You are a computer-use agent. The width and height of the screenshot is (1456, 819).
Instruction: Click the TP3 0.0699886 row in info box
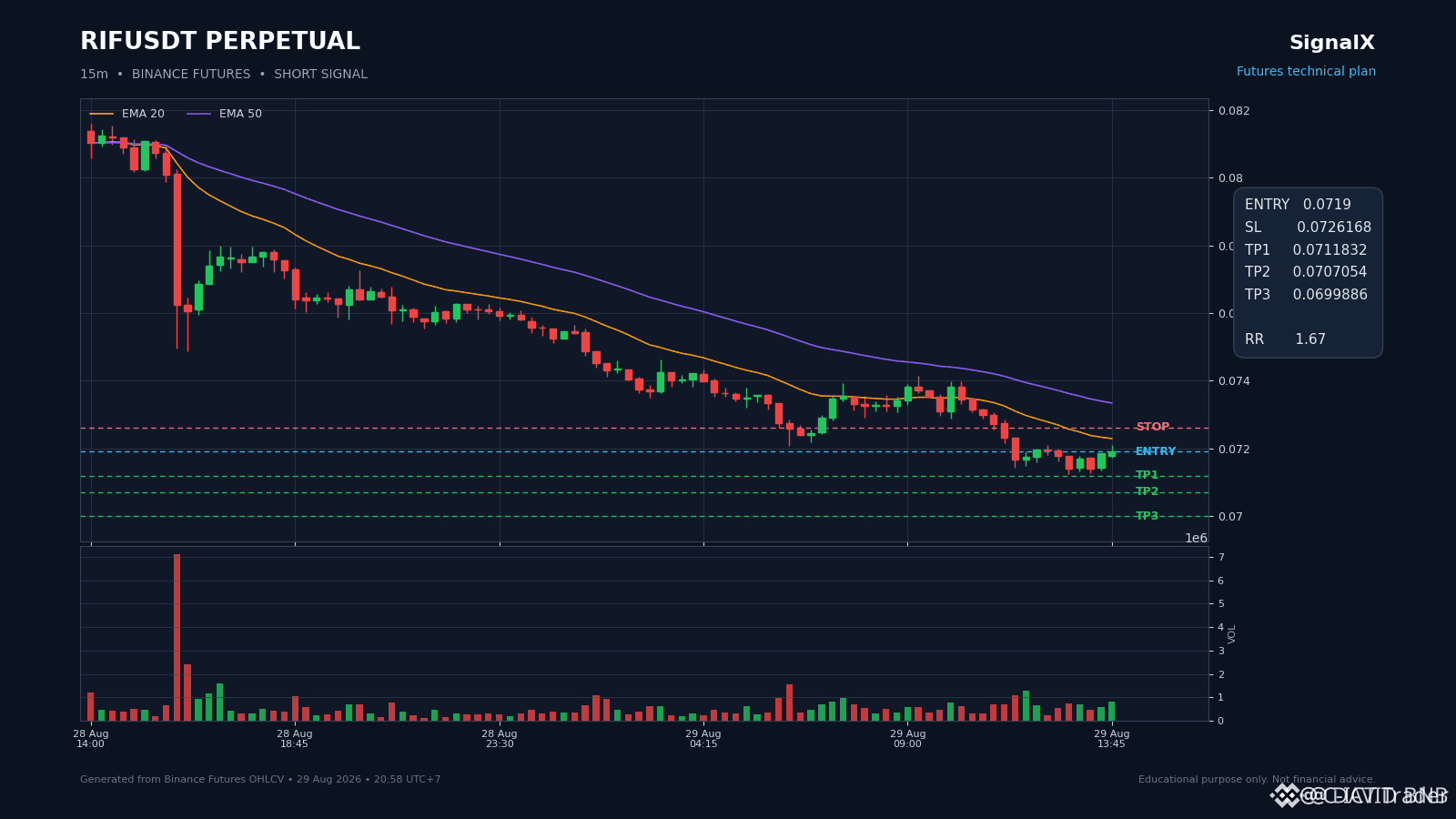click(1306, 295)
